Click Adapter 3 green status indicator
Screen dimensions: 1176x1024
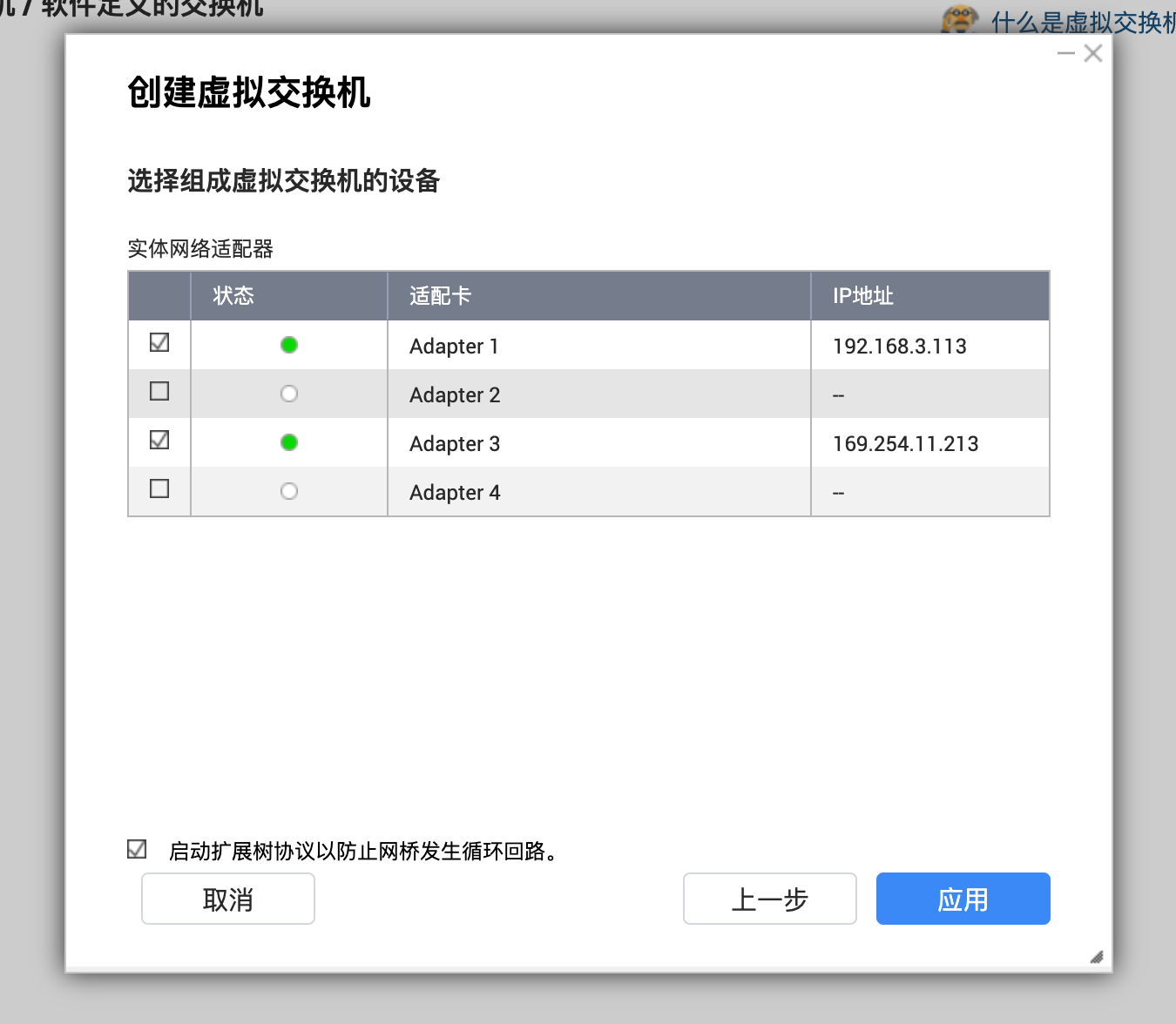(x=289, y=442)
